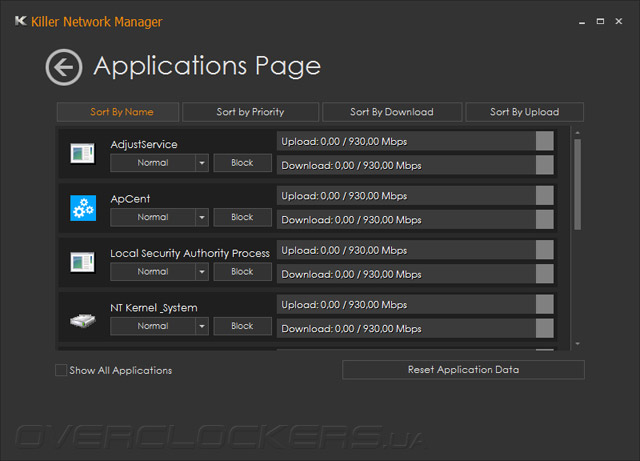
Task: Click the Local Security Authority Process icon
Action: click(x=82, y=262)
